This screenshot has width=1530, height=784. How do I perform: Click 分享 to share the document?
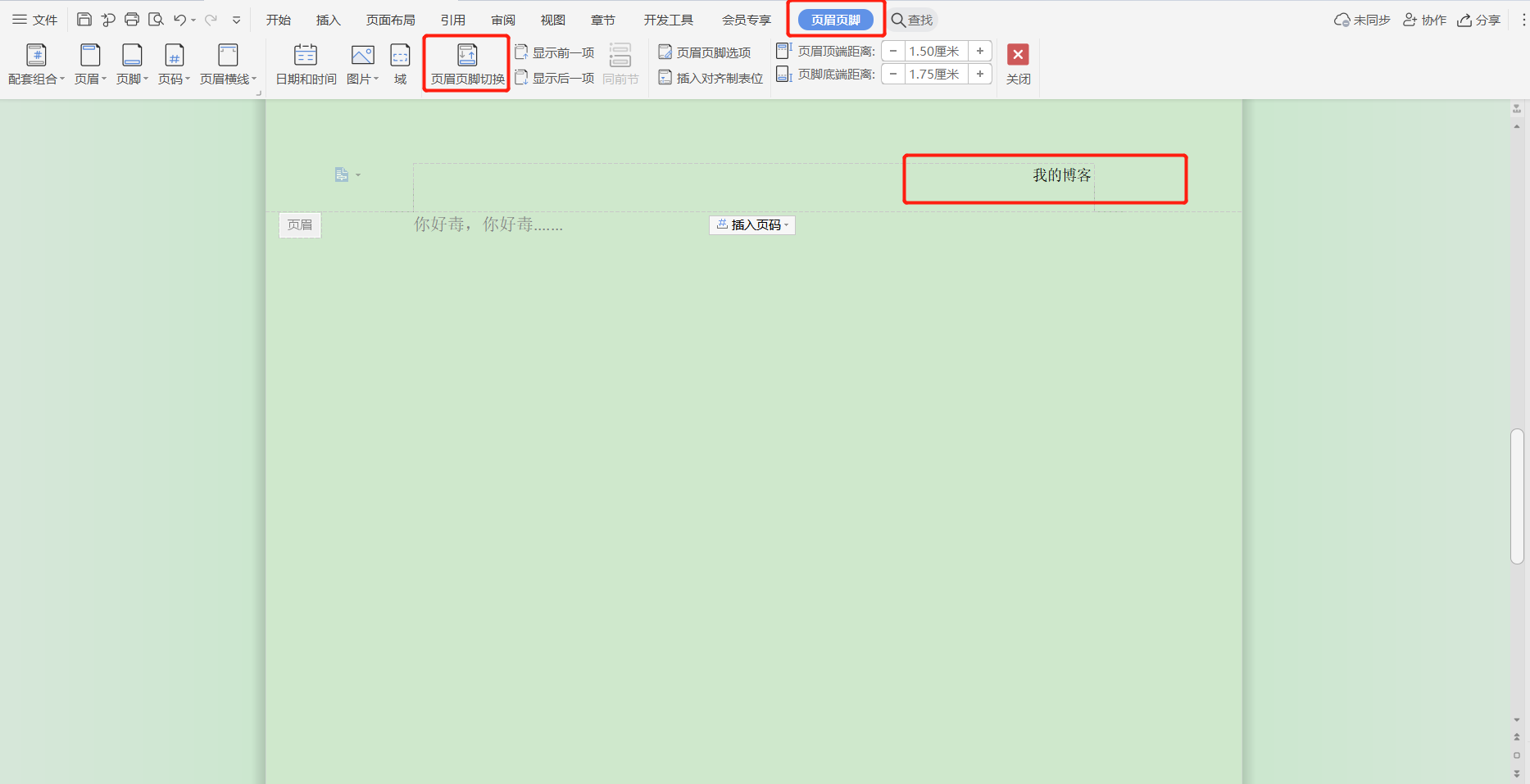point(1478,19)
